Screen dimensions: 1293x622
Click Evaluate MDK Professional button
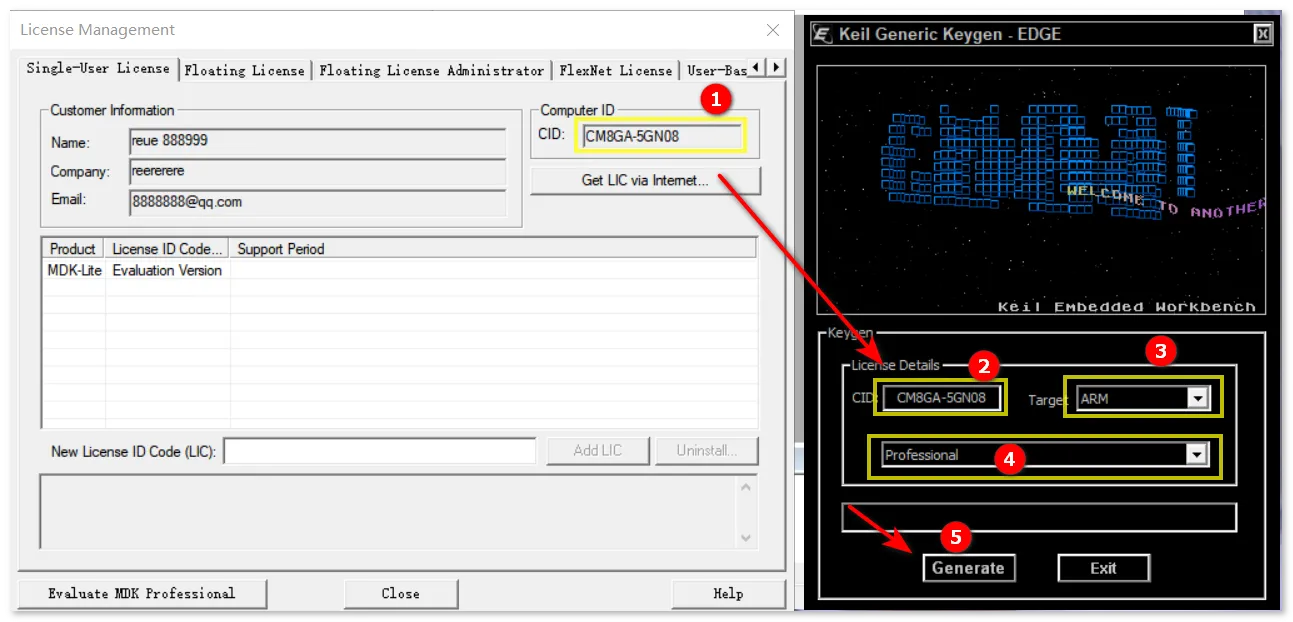point(142,593)
